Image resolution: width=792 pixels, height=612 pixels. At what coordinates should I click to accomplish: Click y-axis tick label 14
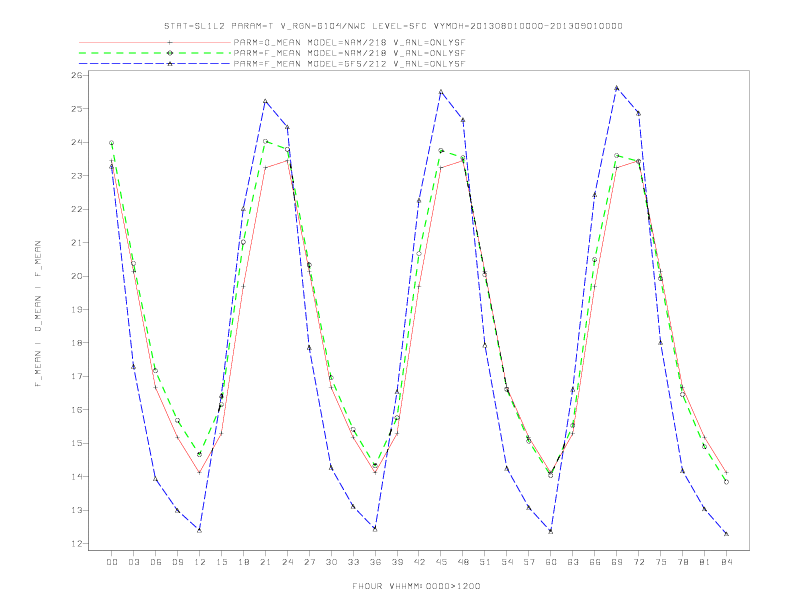tap(77, 477)
